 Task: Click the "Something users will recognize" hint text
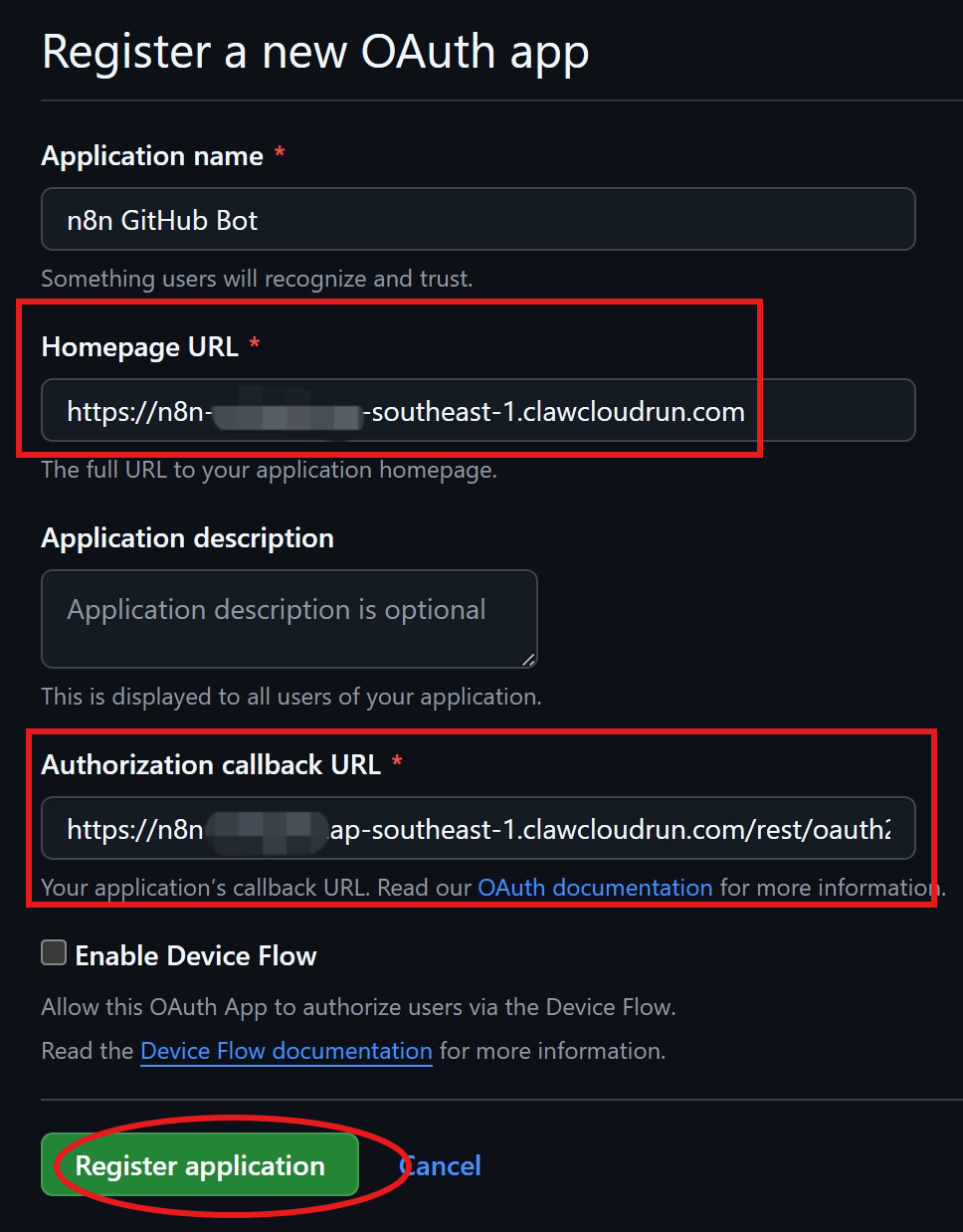(x=257, y=279)
